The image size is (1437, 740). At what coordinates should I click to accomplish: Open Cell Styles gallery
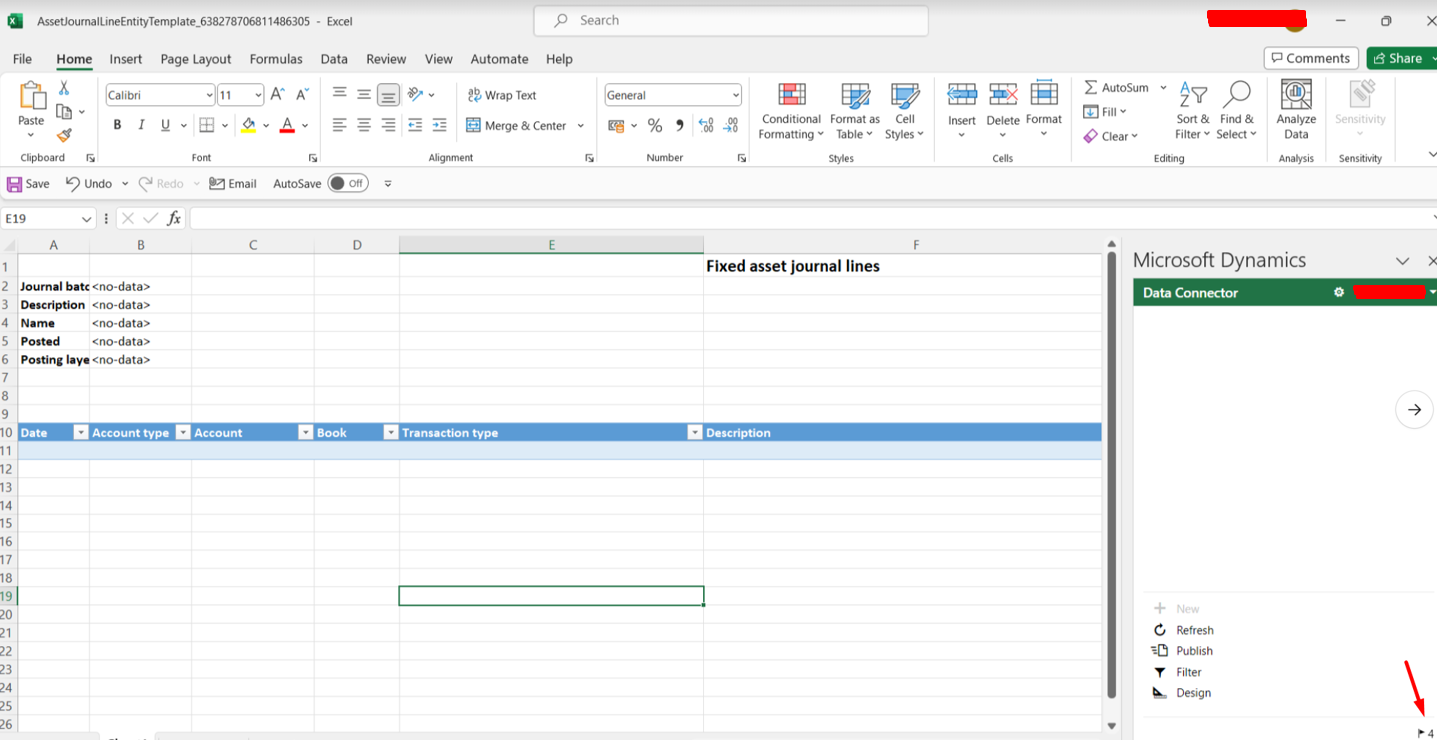pos(905,111)
